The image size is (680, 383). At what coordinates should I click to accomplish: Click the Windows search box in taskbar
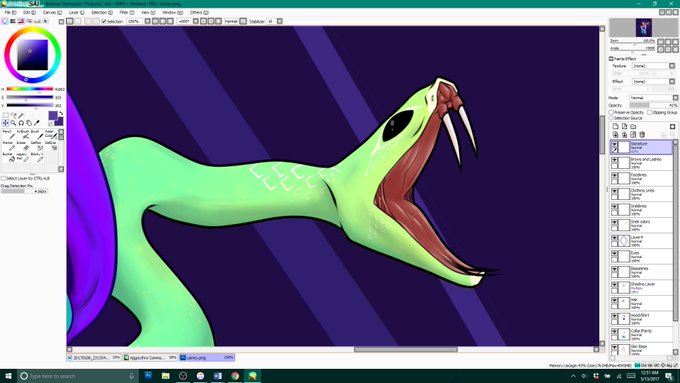(x=77, y=376)
